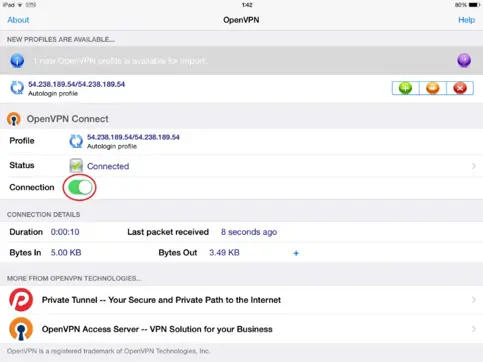Click the Private Tunnel red logo icon

coord(21,300)
